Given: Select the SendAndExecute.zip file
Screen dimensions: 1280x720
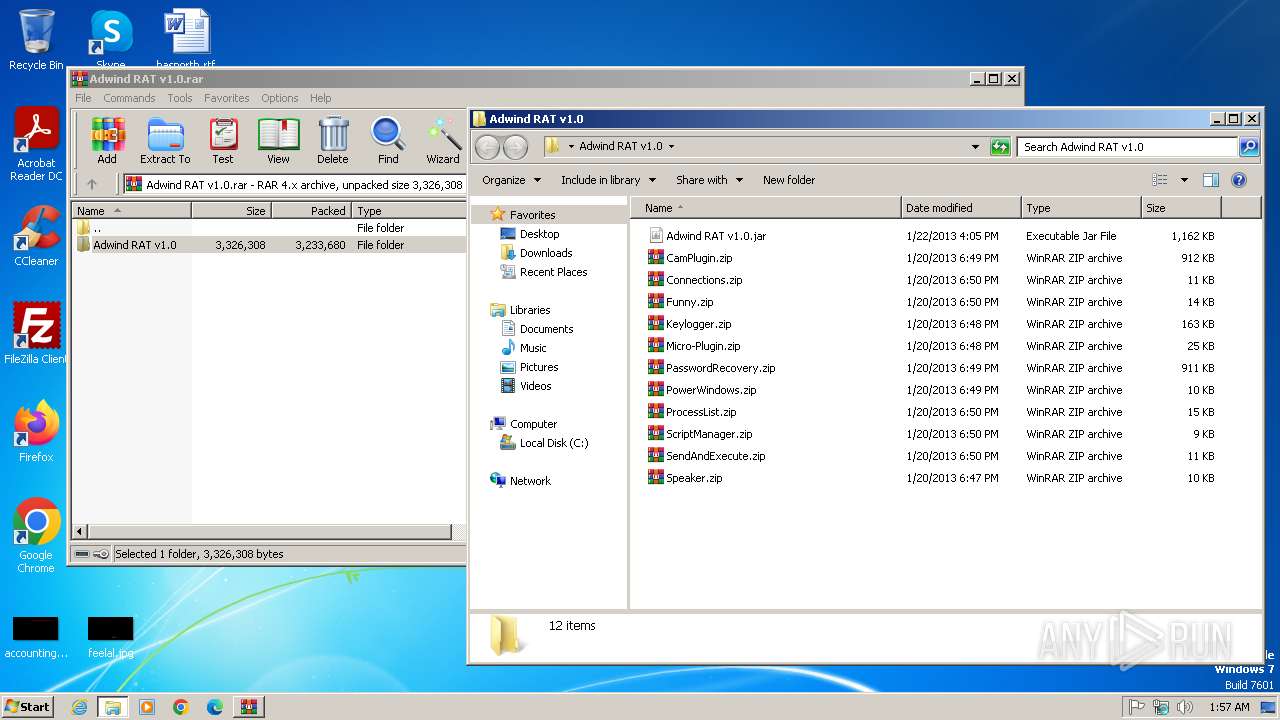Looking at the screenshot, I should 715,456.
